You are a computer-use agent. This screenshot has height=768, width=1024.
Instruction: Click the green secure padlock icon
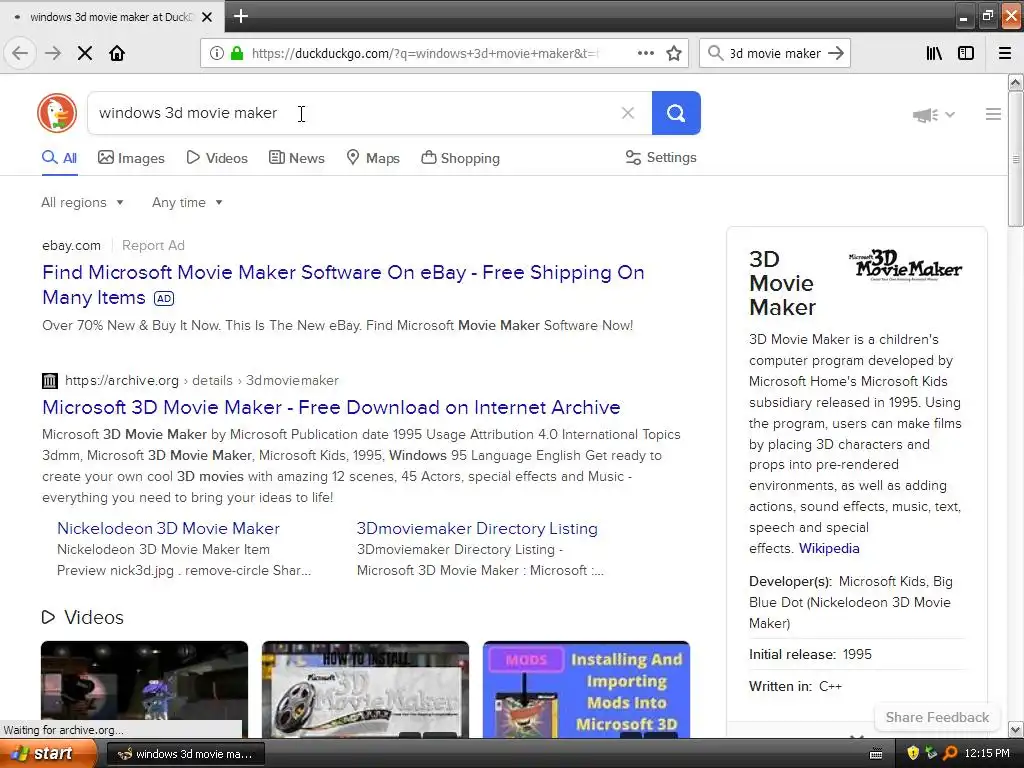pyautogui.click(x=237, y=53)
